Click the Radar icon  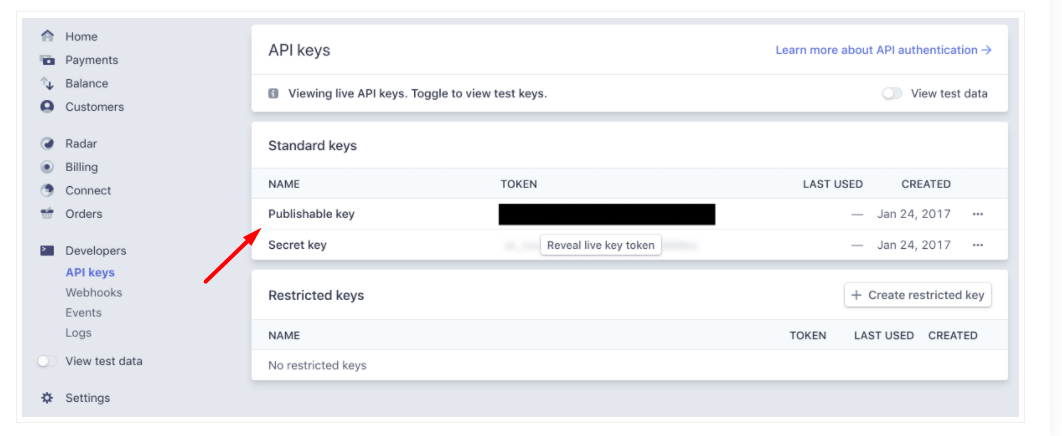47,144
